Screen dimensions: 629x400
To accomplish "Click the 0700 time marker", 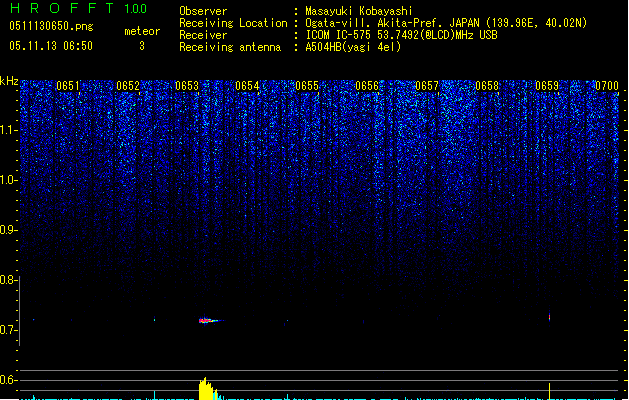I will tap(607, 86).
